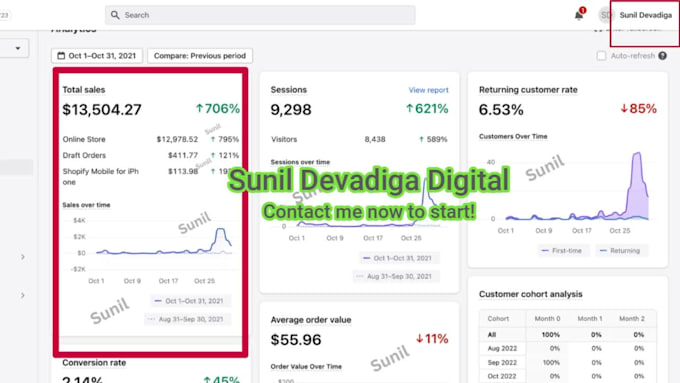This screenshot has width=680, height=383.
Task: Click the SD user avatar
Action: click(606, 15)
